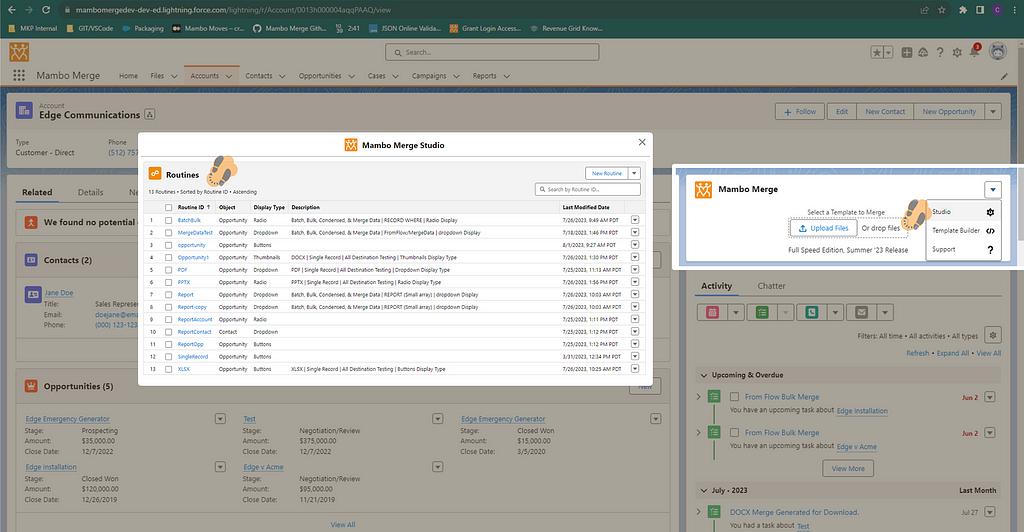Image resolution: width=1024 pixels, height=532 pixels.
Task: Tick the checkbox for the PDF routine
Action: (168, 270)
